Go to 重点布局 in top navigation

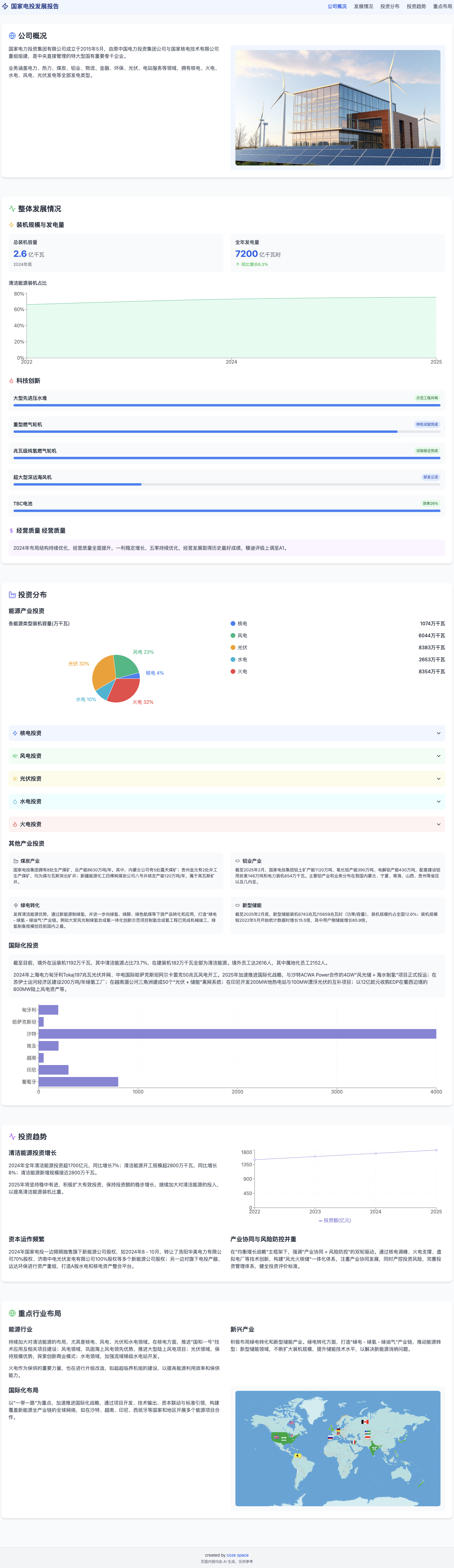pyautogui.click(x=442, y=7)
